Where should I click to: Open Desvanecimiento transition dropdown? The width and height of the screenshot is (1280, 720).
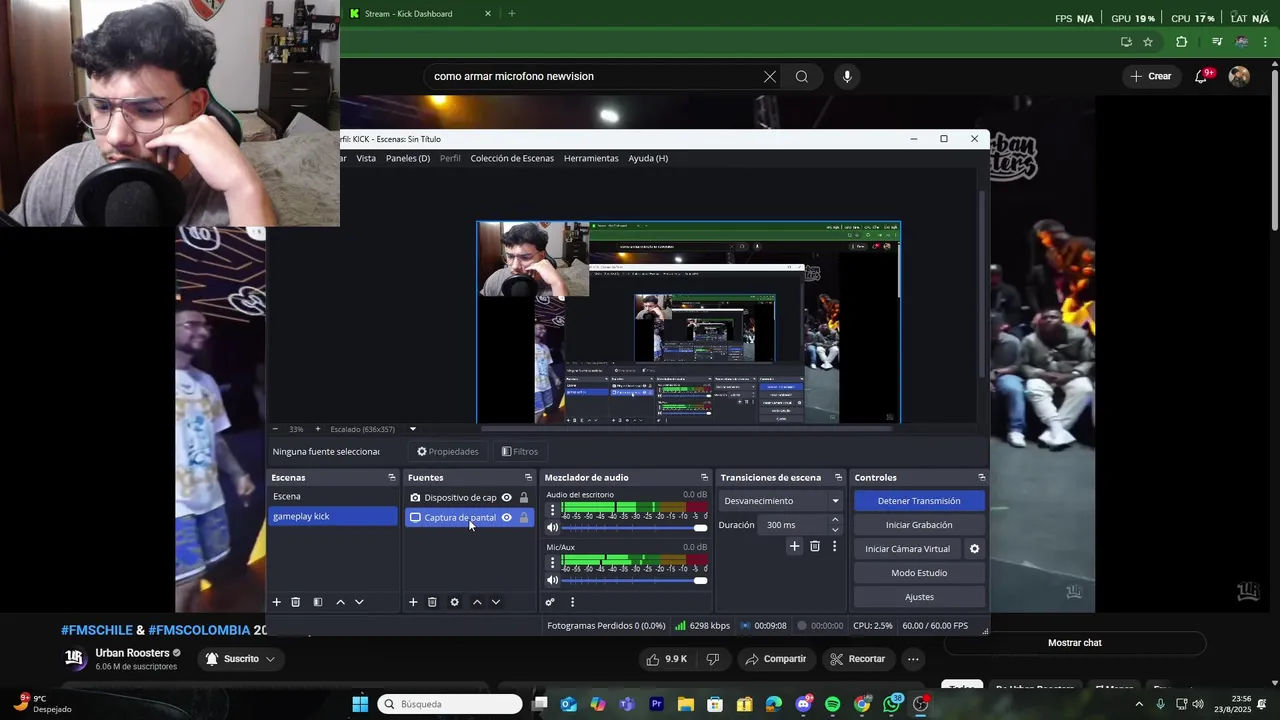pyautogui.click(x=781, y=501)
